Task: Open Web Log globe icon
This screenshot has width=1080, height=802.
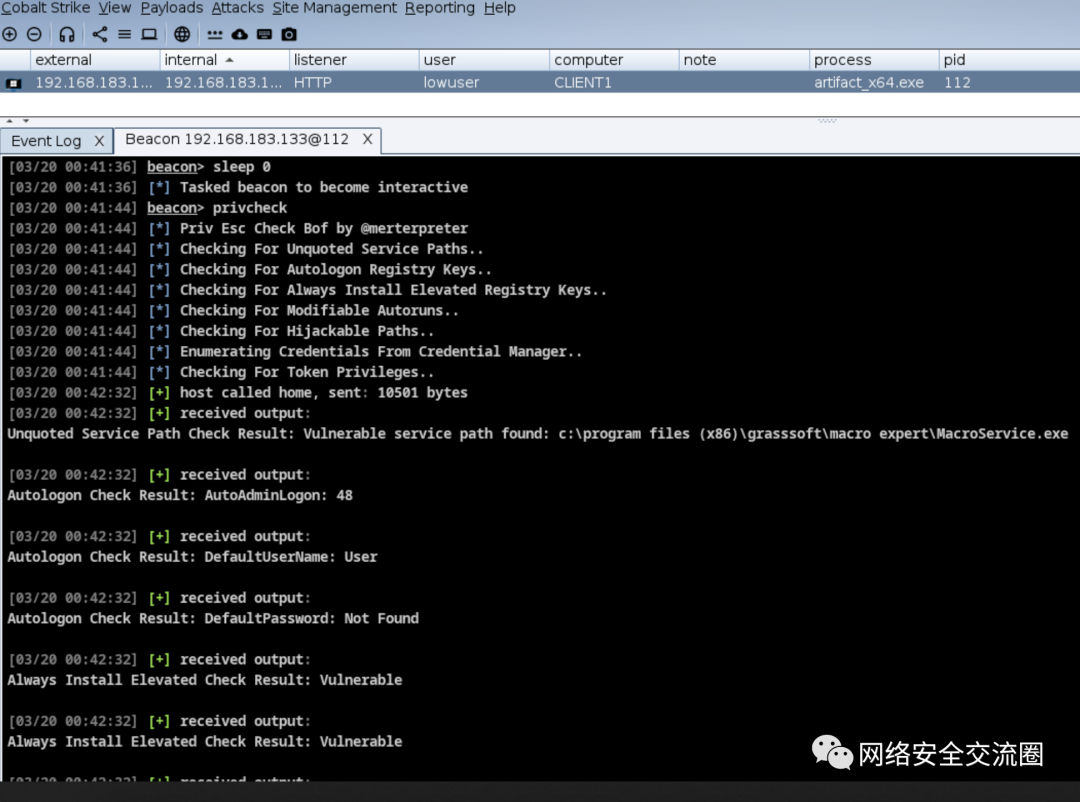Action: coord(182,34)
